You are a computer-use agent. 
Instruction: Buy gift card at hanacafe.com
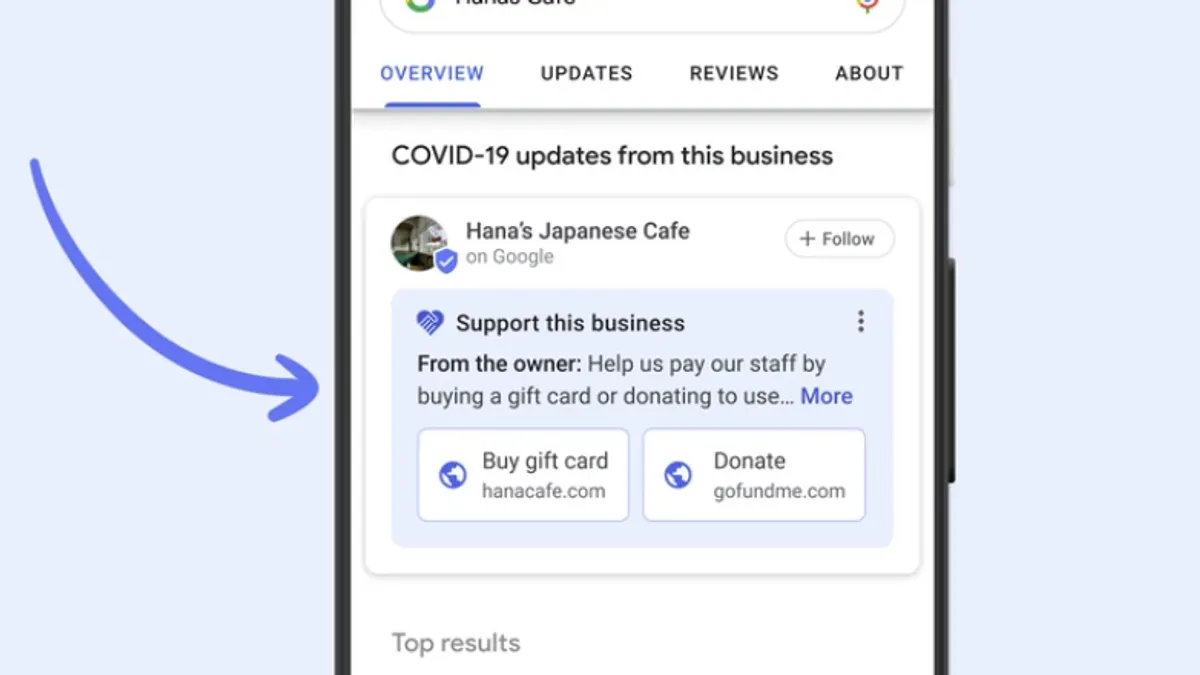click(x=523, y=475)
